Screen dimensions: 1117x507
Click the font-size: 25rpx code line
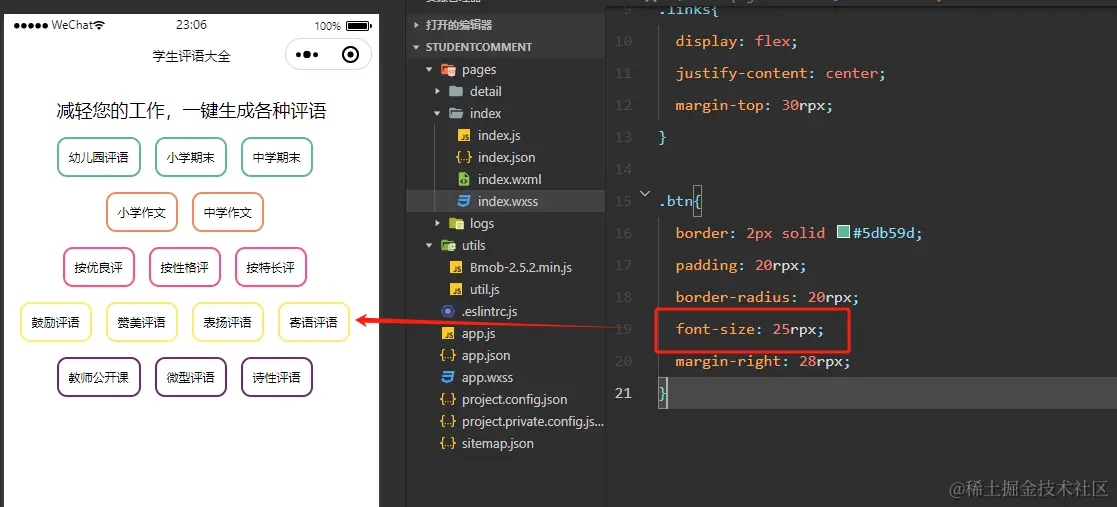click(749, 330)
